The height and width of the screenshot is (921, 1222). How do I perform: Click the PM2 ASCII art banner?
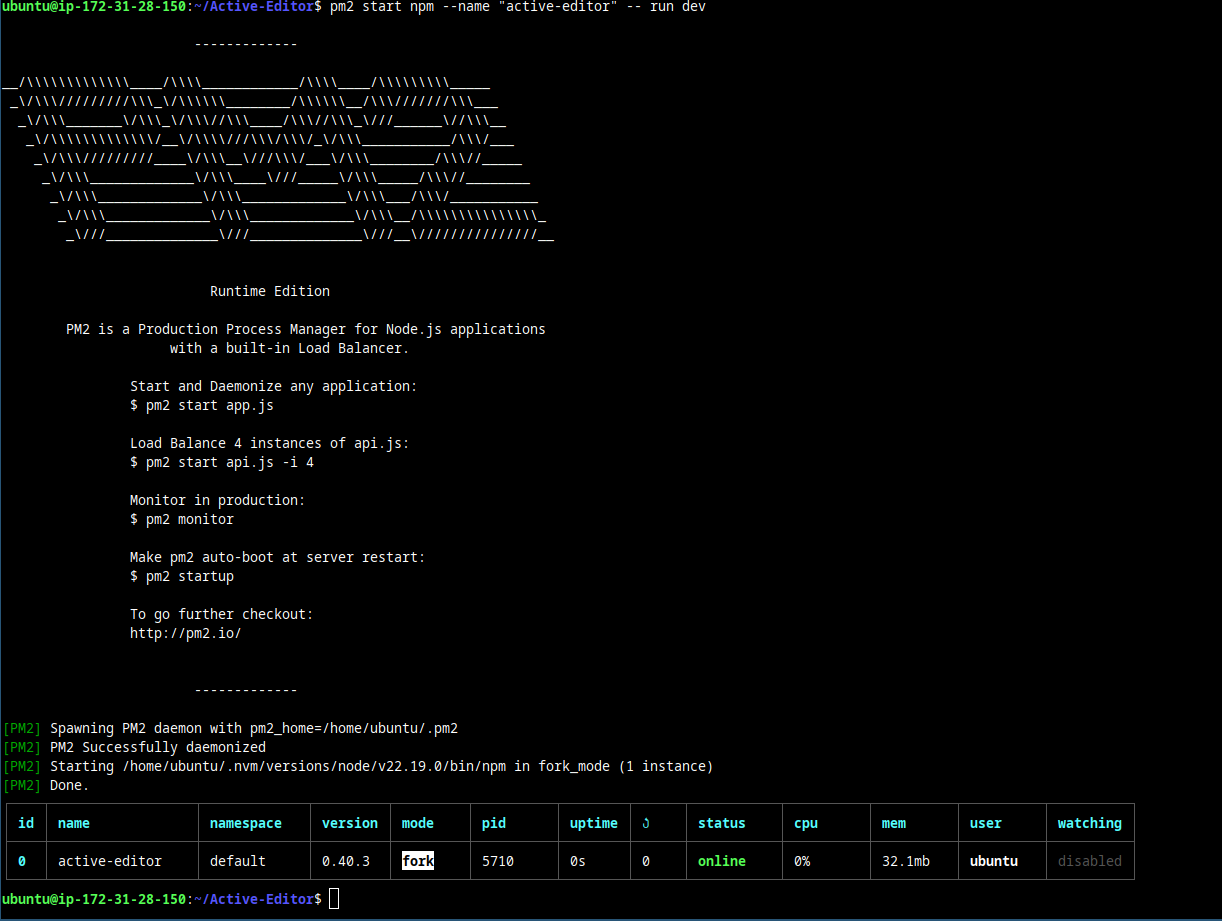280,160
